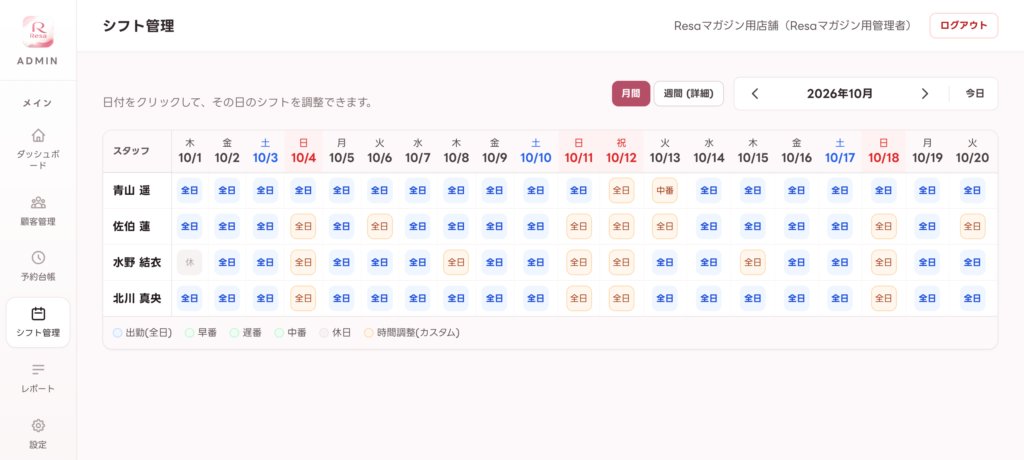Viewport: 1024px width, 460px height.
Task: Click the Resa logo icon
Action: pyautogui.click(x=38, y=31)
